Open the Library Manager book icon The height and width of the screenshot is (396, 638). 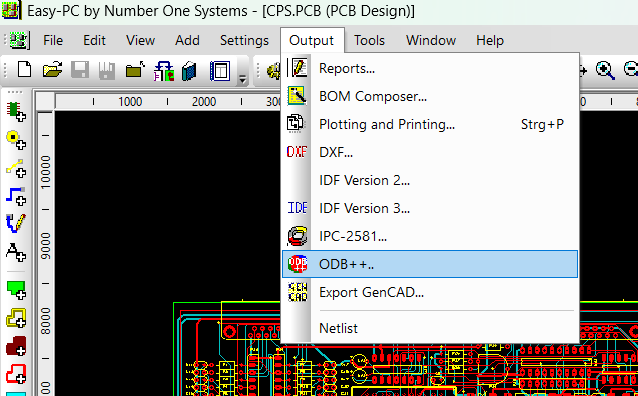click(189, 71)
